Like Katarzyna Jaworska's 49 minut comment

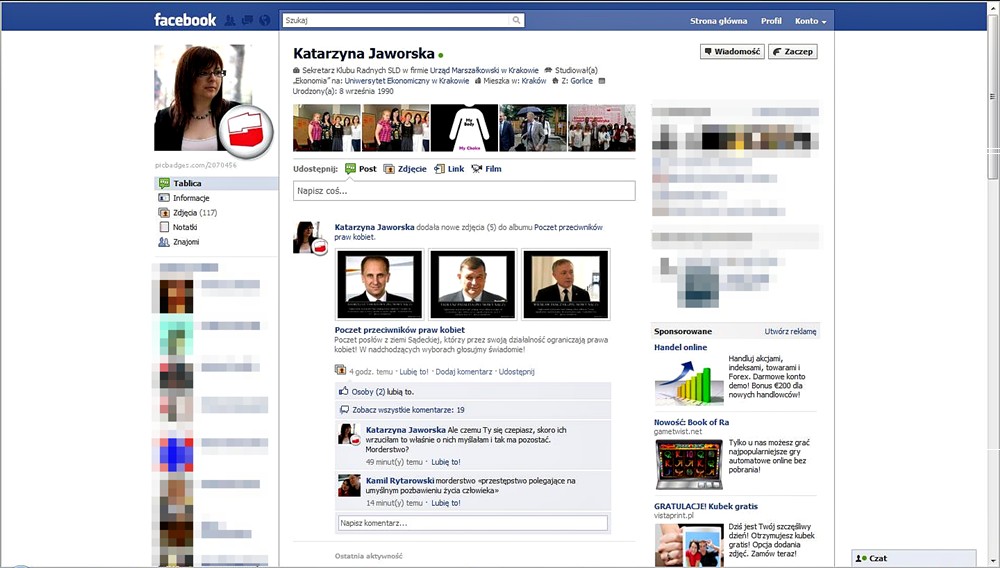[446, 462]
